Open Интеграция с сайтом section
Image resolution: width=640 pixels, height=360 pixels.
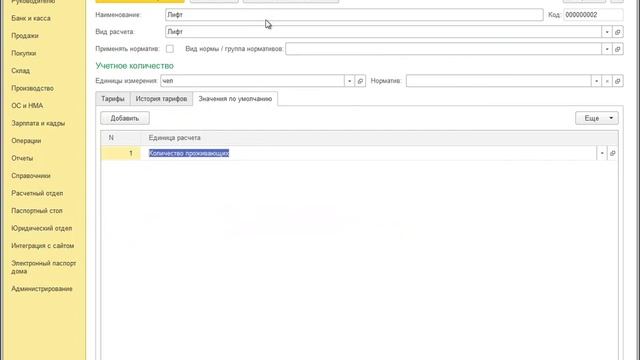[x=43, y=246]
